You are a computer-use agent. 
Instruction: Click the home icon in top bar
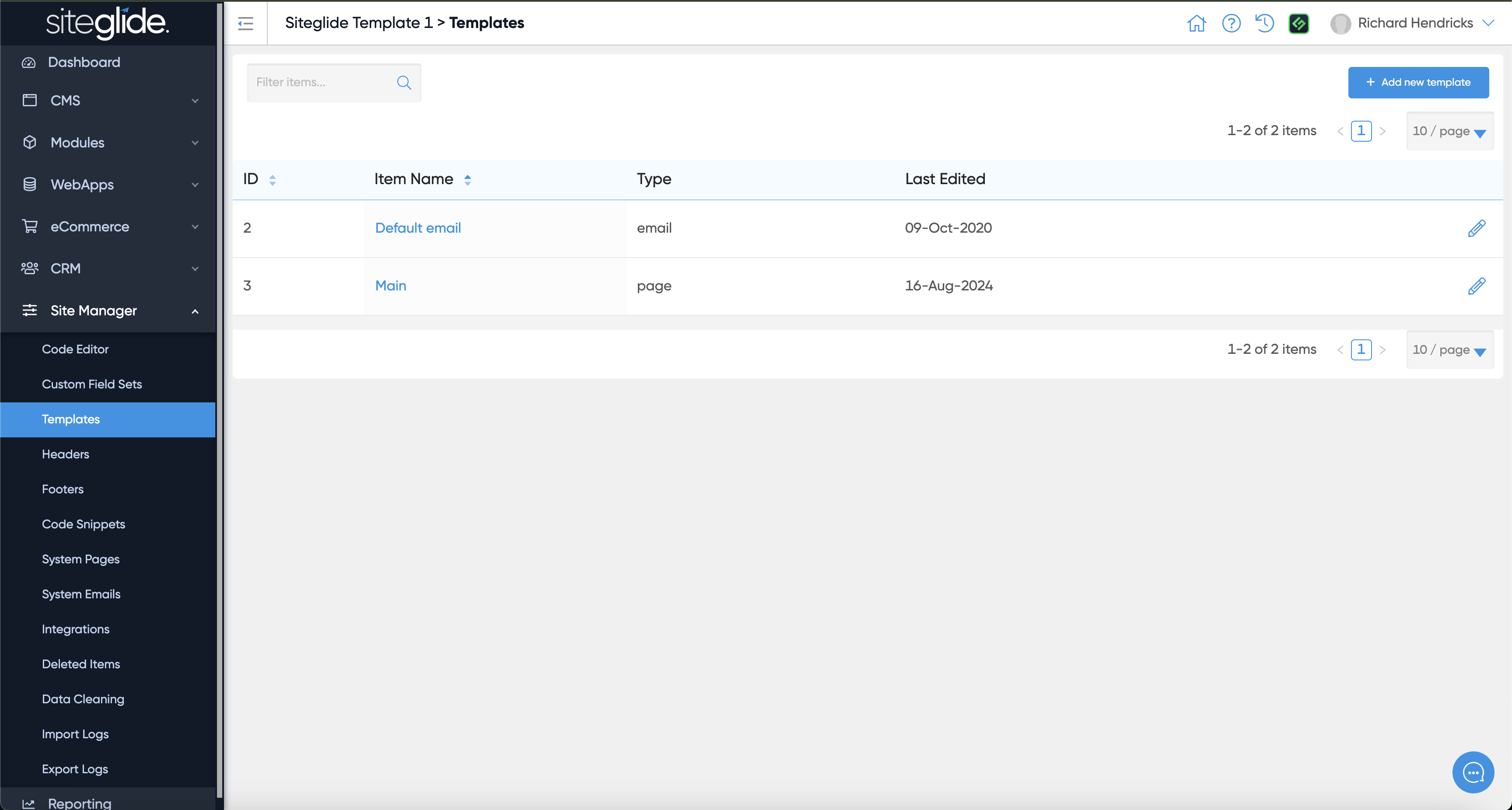1196,24
